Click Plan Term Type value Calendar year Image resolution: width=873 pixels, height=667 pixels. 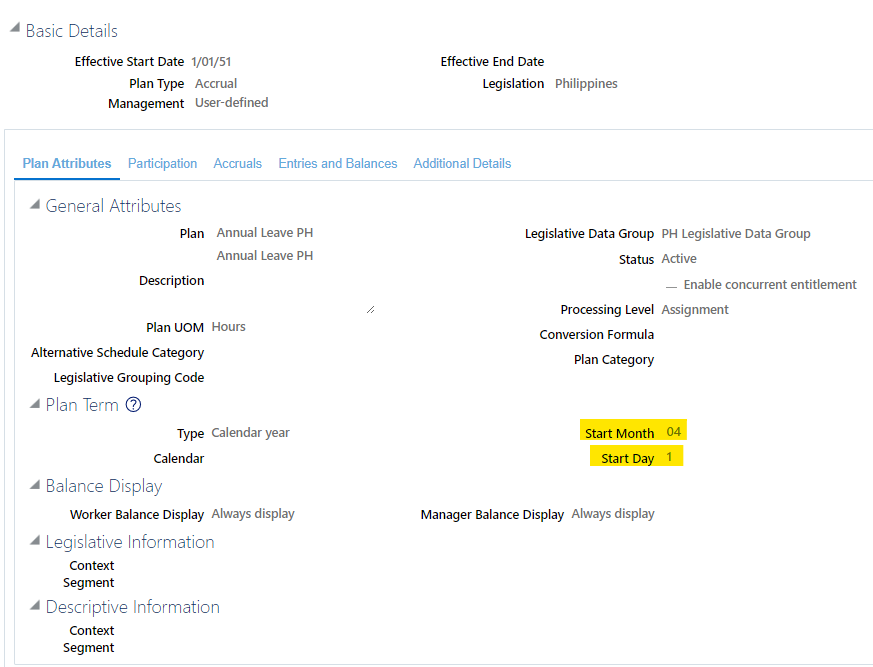251,433
